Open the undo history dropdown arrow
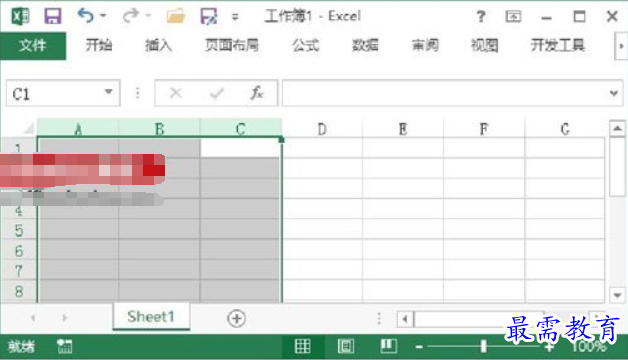628x360 pixels. click(x=103, y=16)
